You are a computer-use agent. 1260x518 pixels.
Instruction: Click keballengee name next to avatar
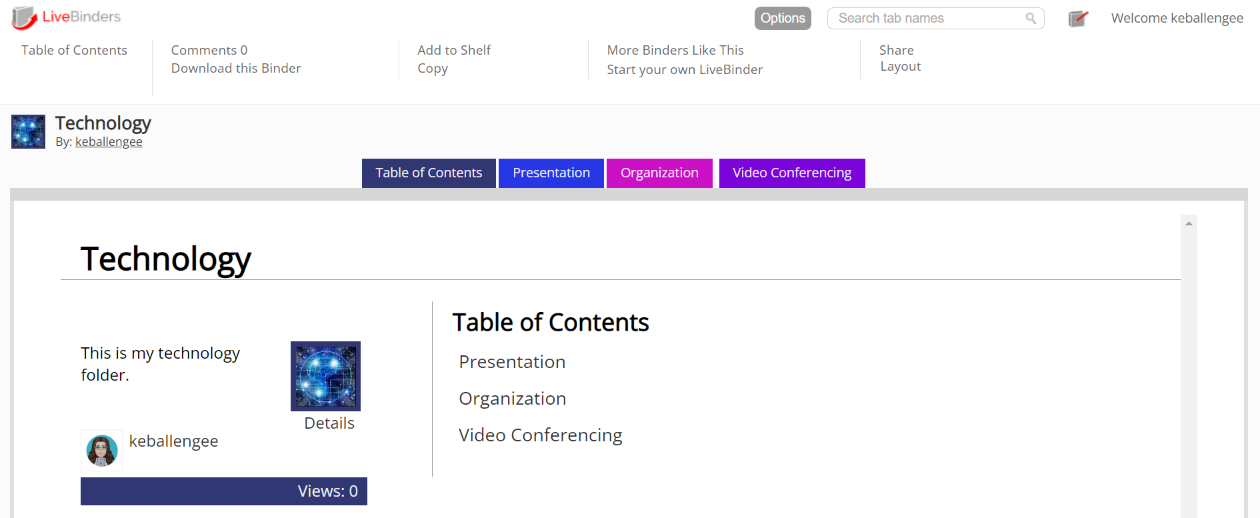click(x=174, y=441)
